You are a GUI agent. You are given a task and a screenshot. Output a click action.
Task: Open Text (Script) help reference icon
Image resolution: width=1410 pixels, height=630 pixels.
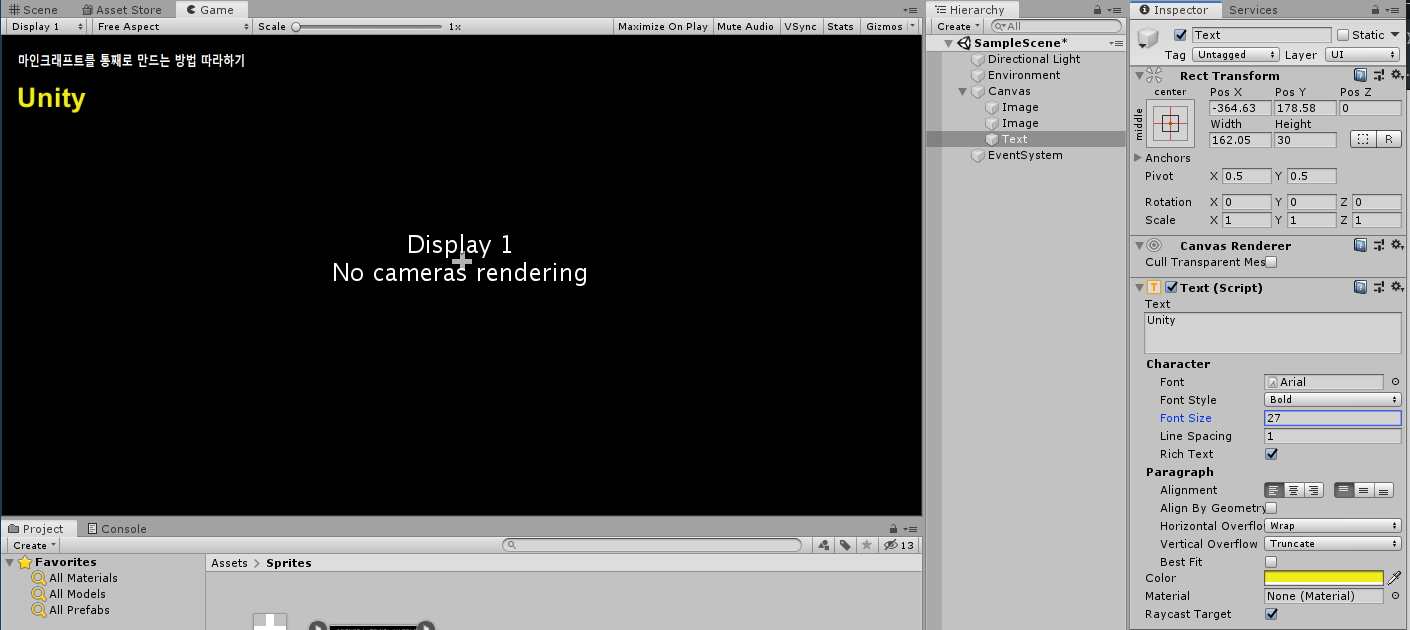click(1360, 287)
